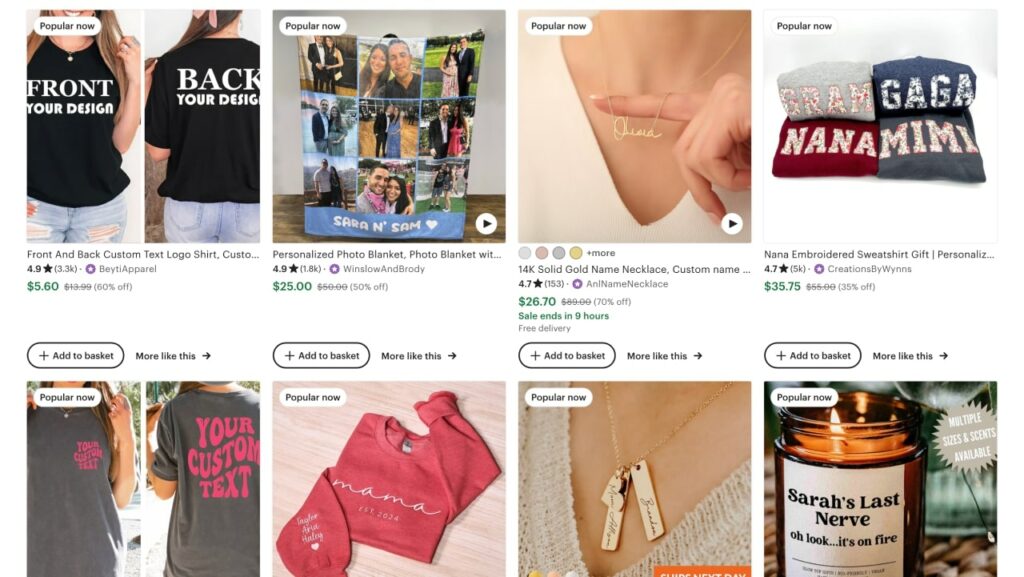Add the Personalized Photo Blanket to basket
1024x577 pixels.
321,355
